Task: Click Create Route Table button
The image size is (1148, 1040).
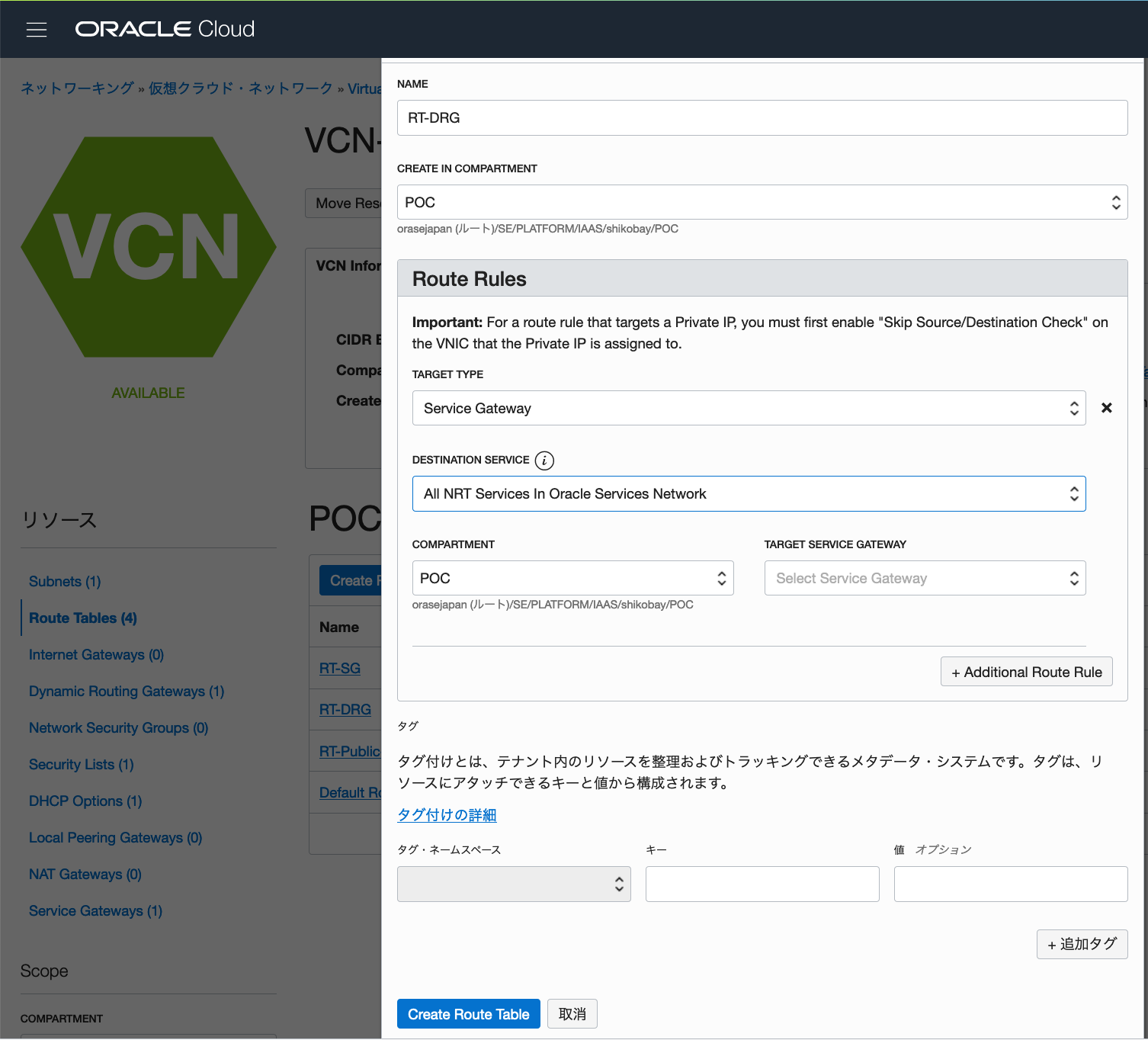Action: 469,1014
